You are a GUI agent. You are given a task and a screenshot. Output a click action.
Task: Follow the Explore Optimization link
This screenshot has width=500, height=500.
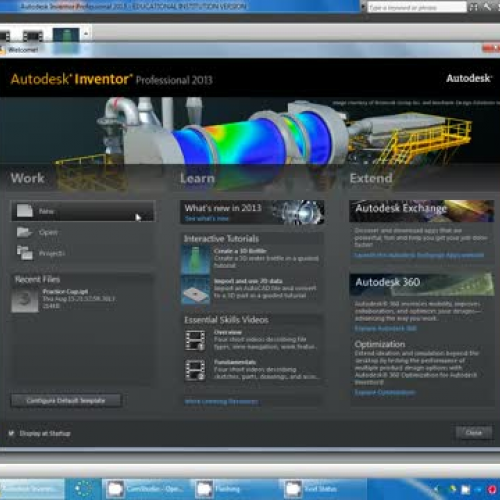pos(385,393)
